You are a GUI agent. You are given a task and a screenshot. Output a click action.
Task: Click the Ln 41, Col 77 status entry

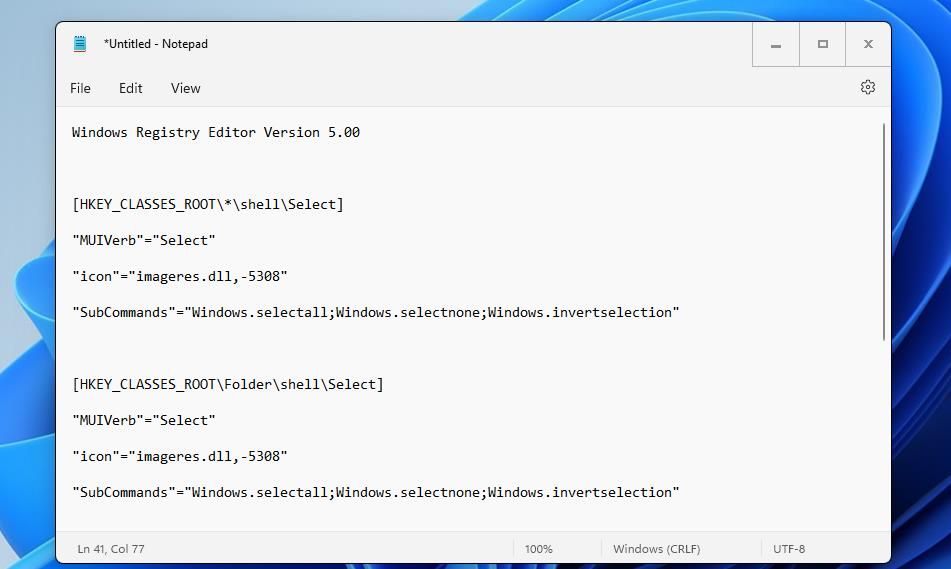111,549
